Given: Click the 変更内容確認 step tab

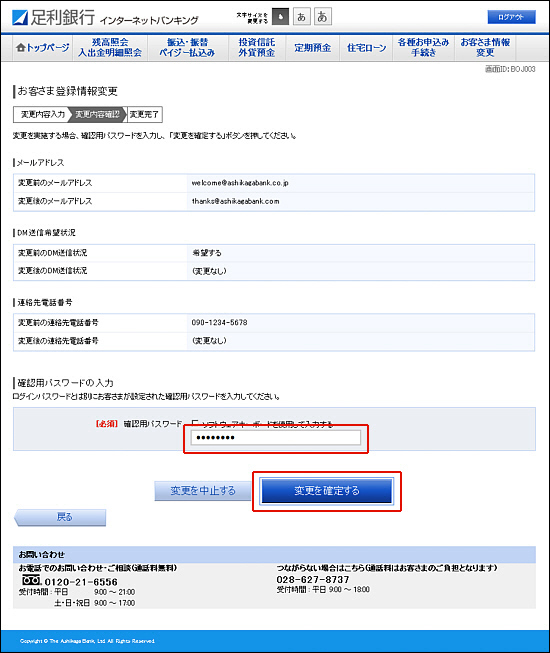Looking at the screenshot, I should [97, 115].
